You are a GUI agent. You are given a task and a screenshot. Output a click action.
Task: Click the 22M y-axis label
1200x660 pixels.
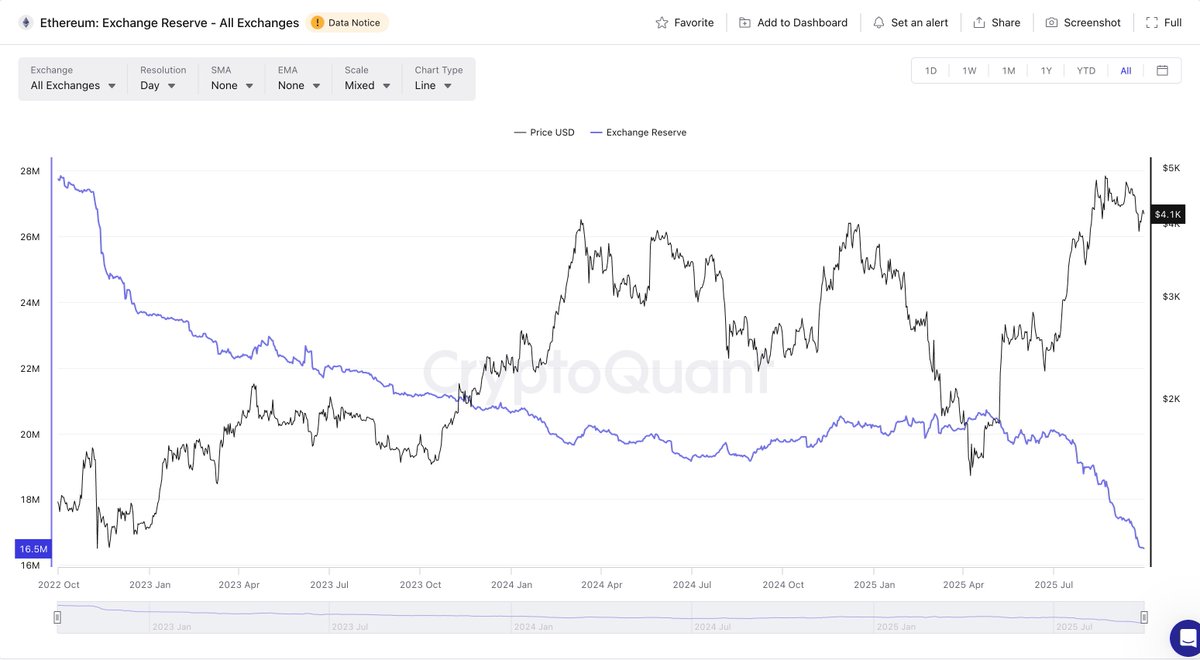coord(31,369)
